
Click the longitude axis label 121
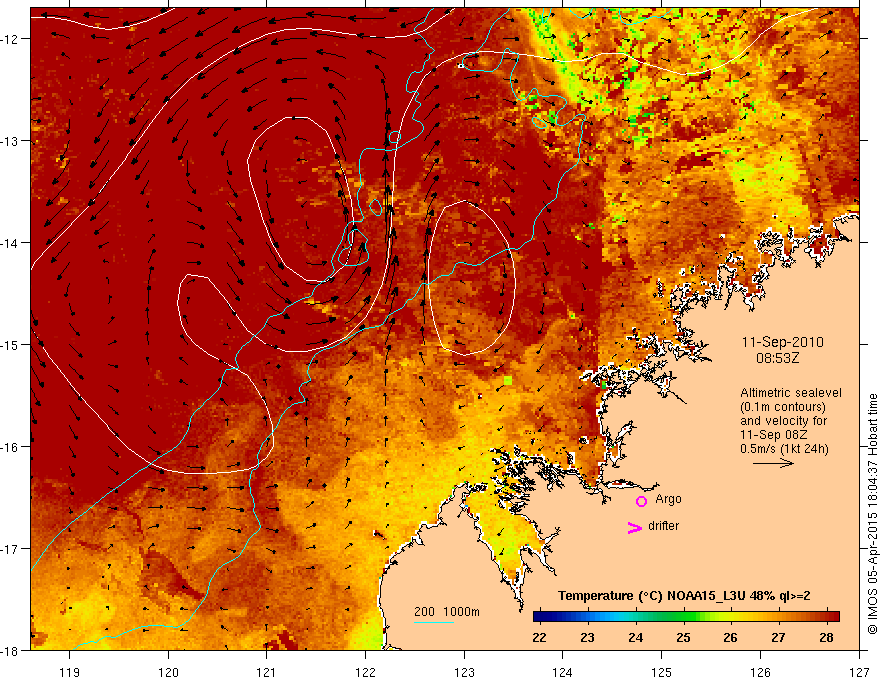267,672
